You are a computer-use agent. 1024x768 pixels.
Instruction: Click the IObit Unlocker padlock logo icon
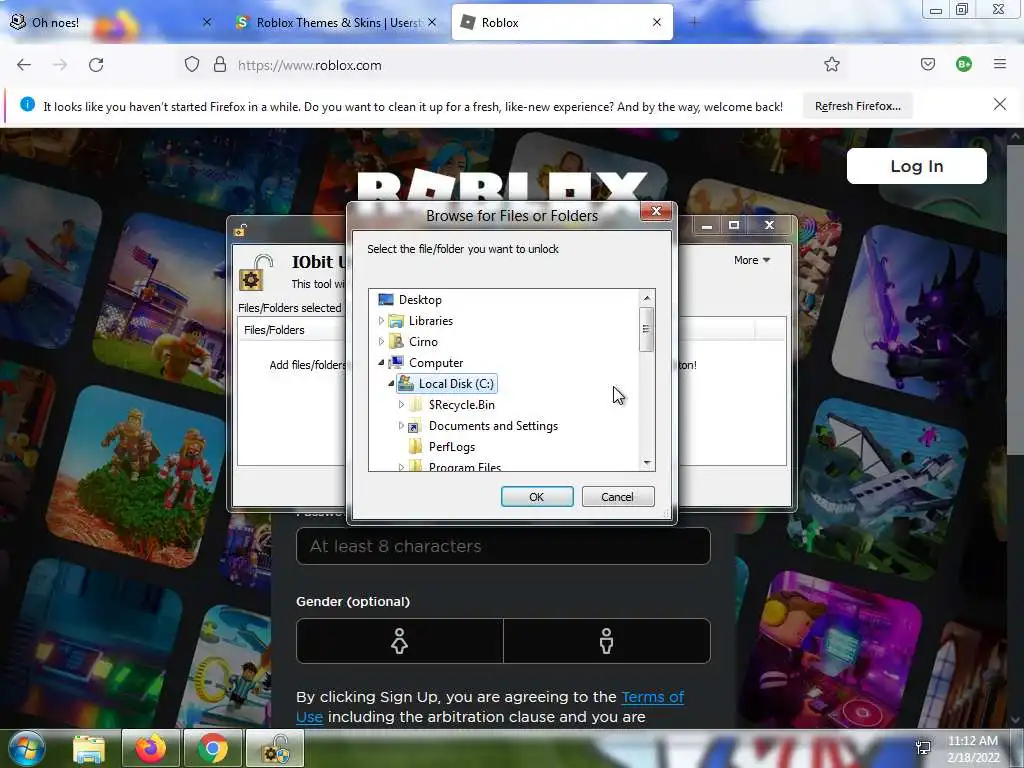255,272
